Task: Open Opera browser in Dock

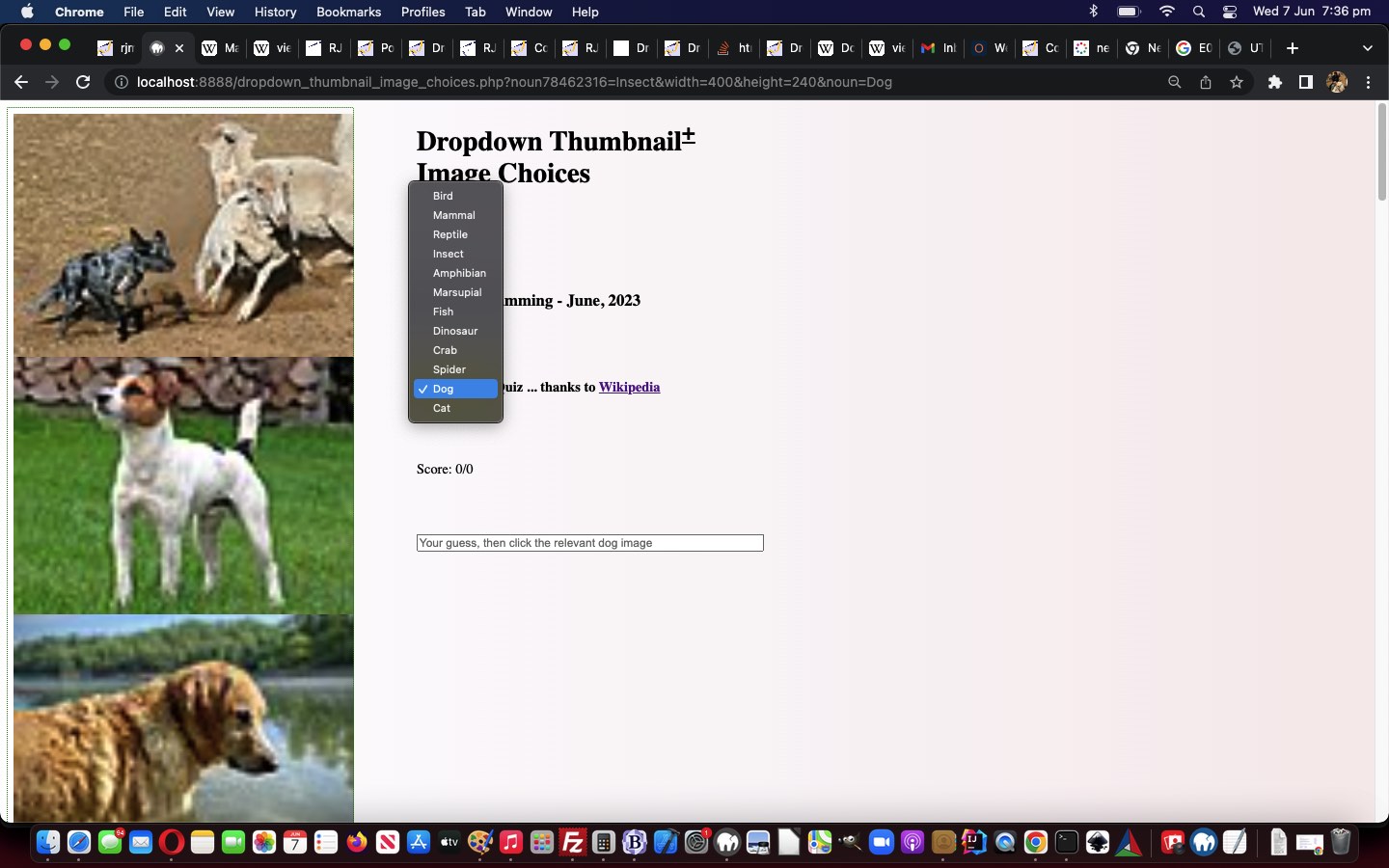Action: point(172,842)
